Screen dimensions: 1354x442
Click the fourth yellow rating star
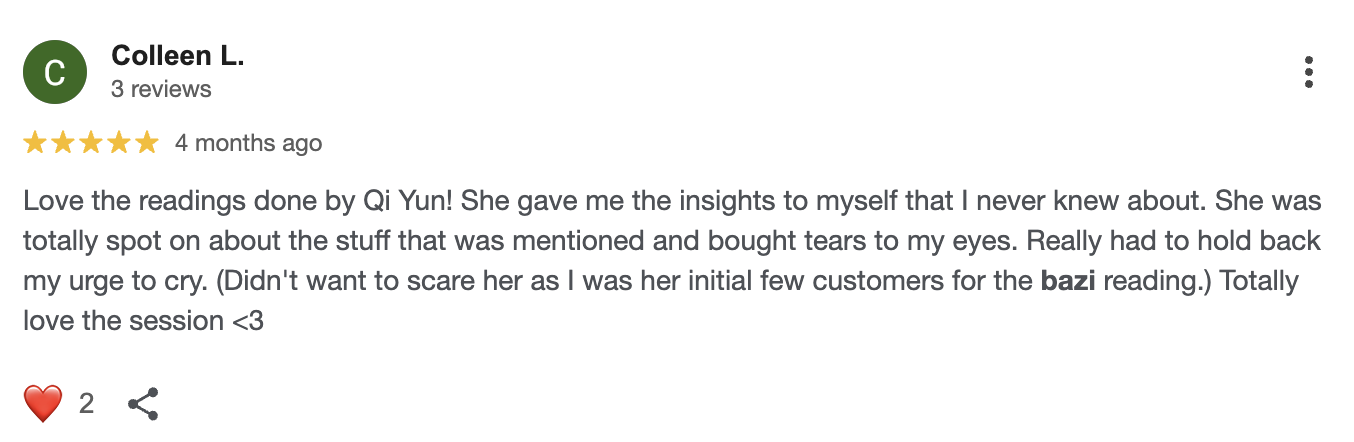coord(119,143)
